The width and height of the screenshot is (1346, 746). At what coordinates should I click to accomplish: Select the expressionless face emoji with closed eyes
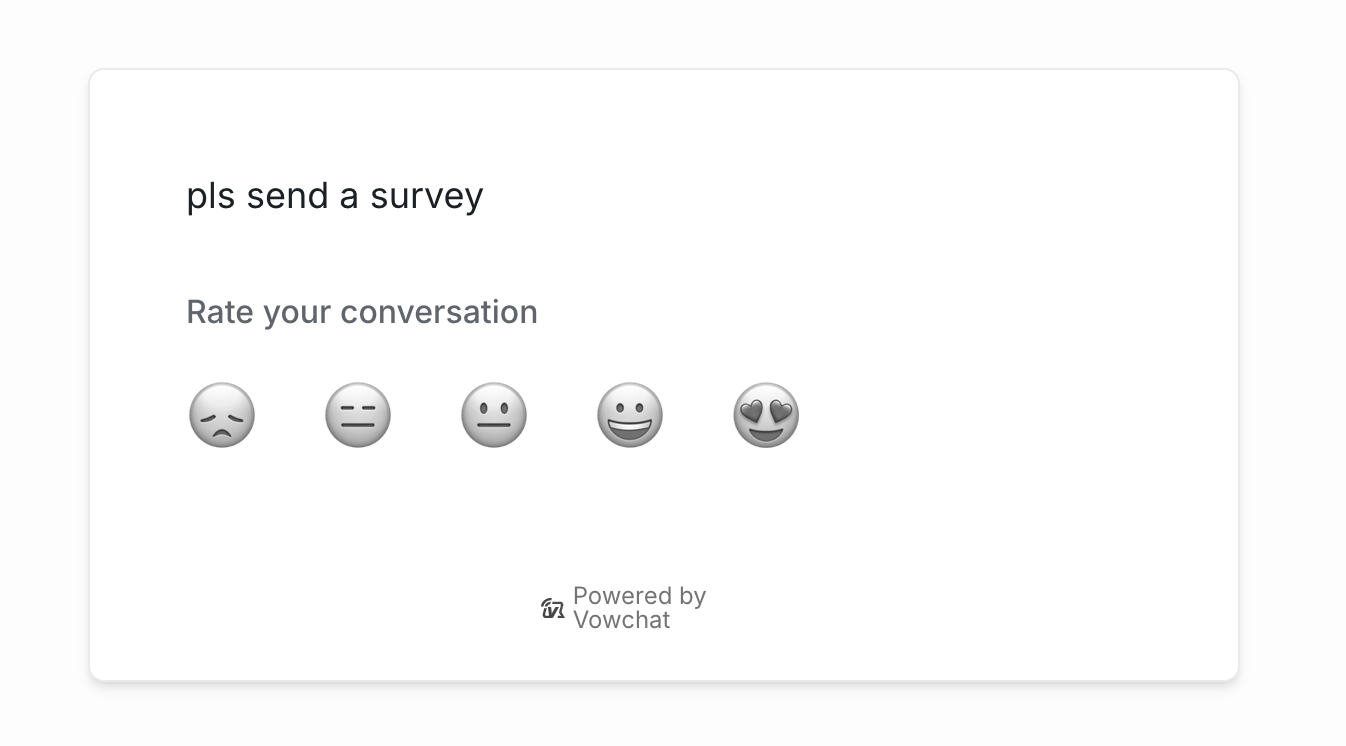[x=358, y=415]
